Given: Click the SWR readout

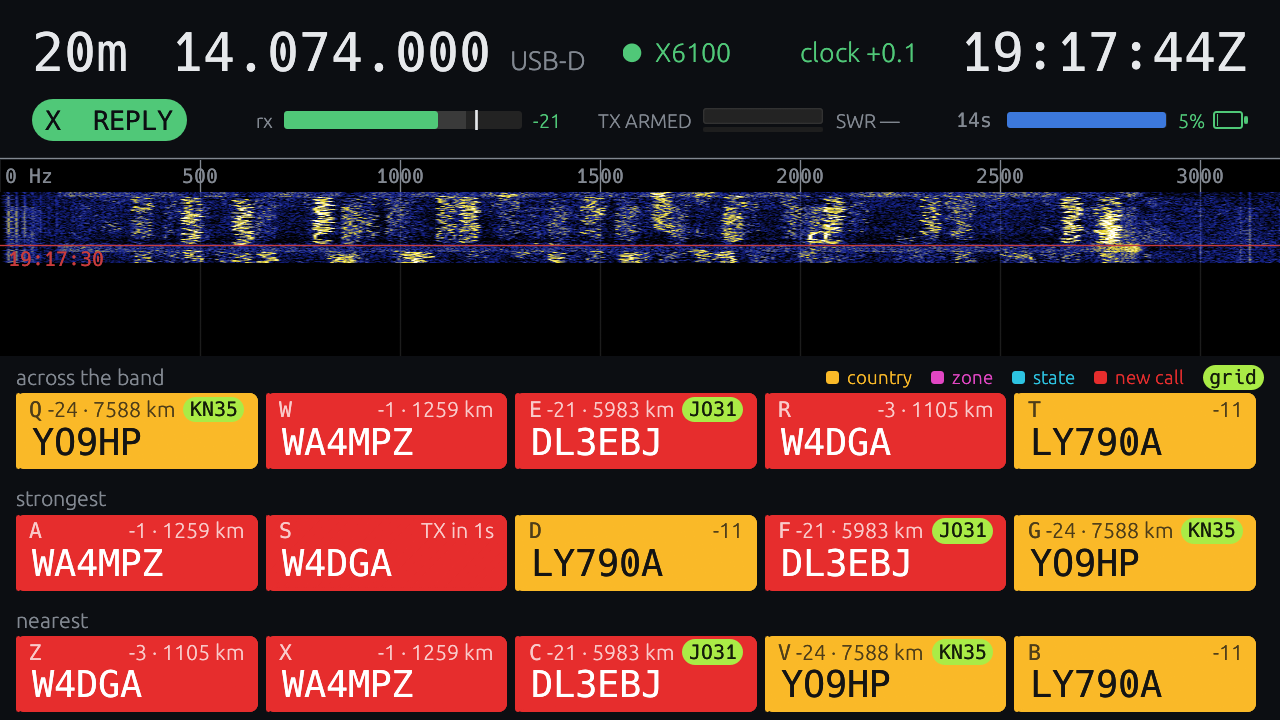Looking at the screenshot, I should [868, 121].
